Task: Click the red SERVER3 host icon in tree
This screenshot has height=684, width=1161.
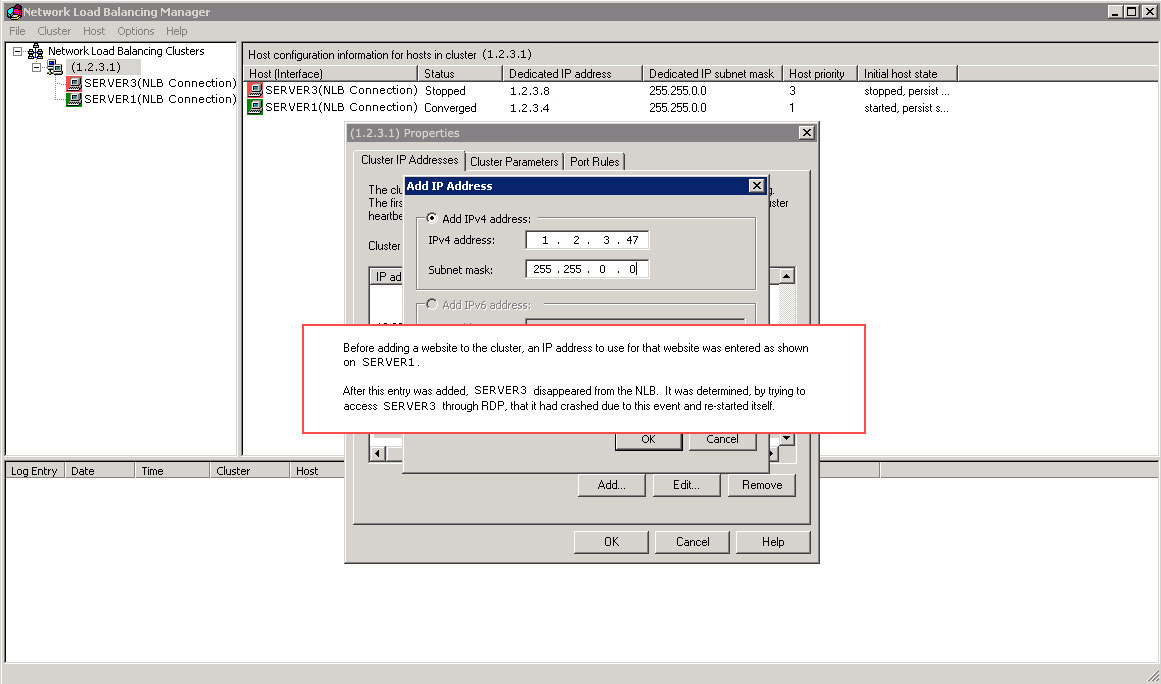Action: (73, 83)
